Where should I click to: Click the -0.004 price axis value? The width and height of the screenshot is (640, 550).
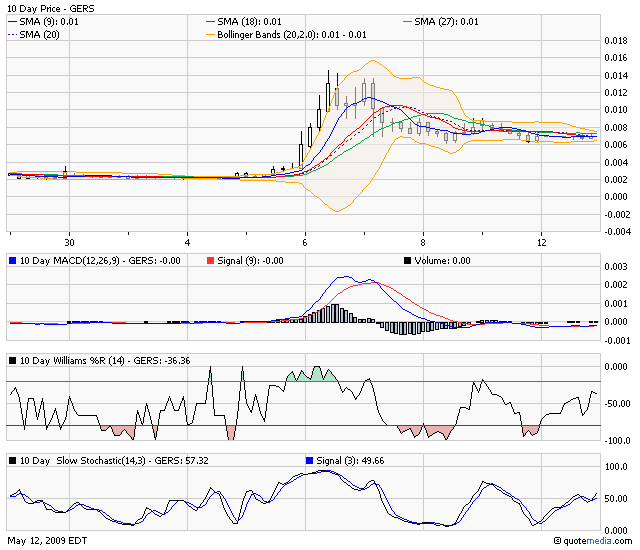pos(618,231)
